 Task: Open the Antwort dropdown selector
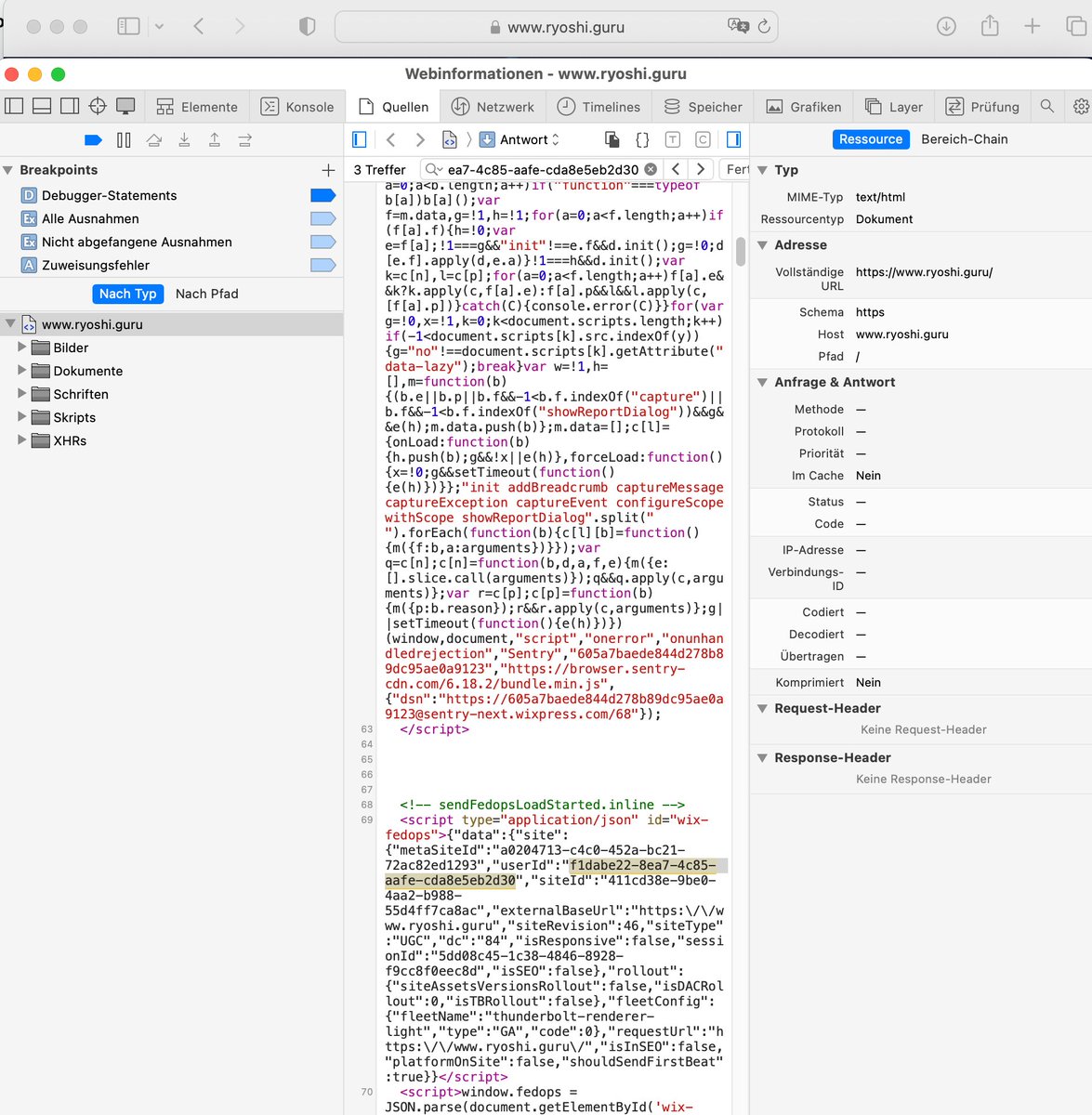coord(520,139)
